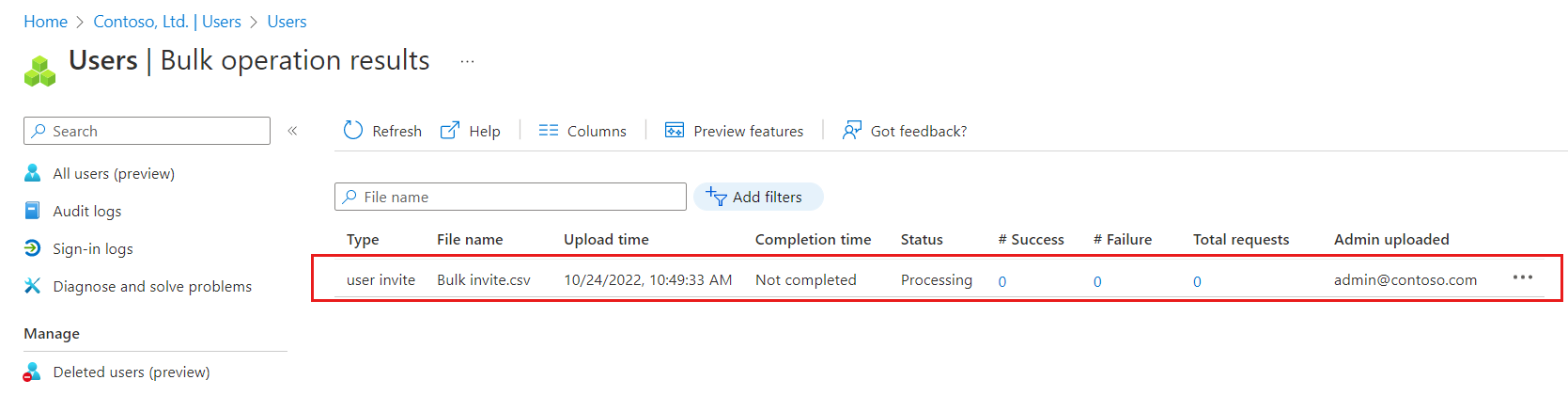Open Preview features icon
Image resolution: width=1568 pixels, height=396 pixels.
[x=675, y=130]
